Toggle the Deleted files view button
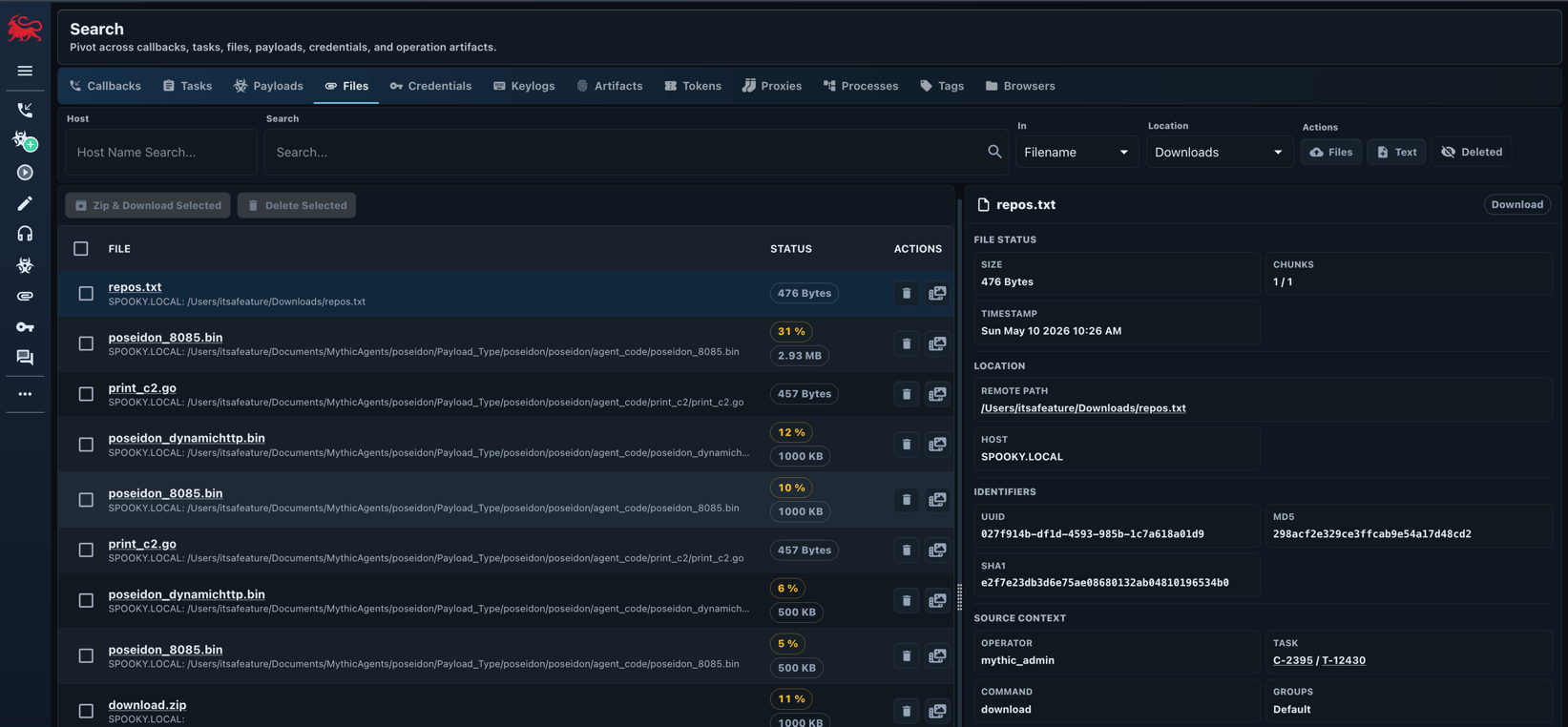 tap(1472, 152)
